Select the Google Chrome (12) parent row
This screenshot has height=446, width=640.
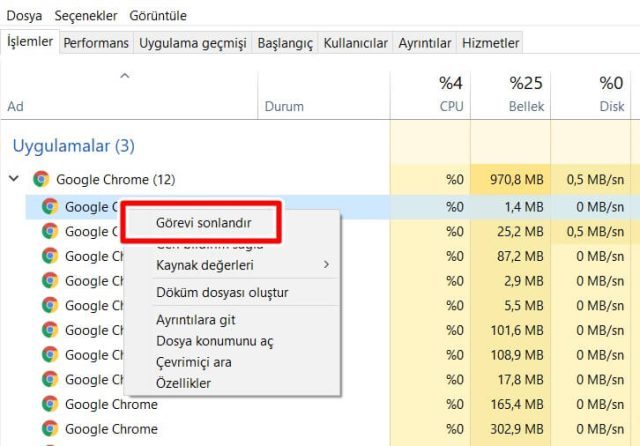[x=320, y=180]
